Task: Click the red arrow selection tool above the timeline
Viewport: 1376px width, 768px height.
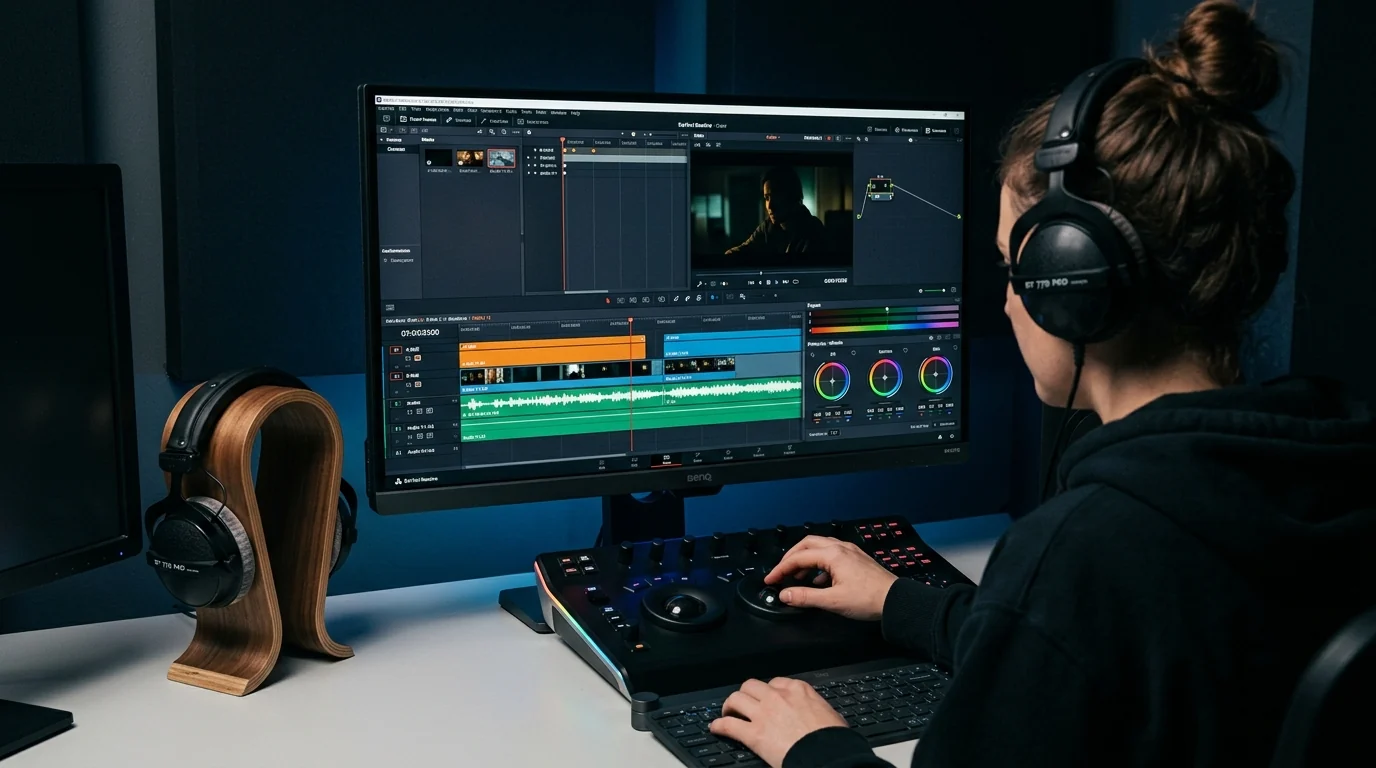Action: click(x=608, y=299)
